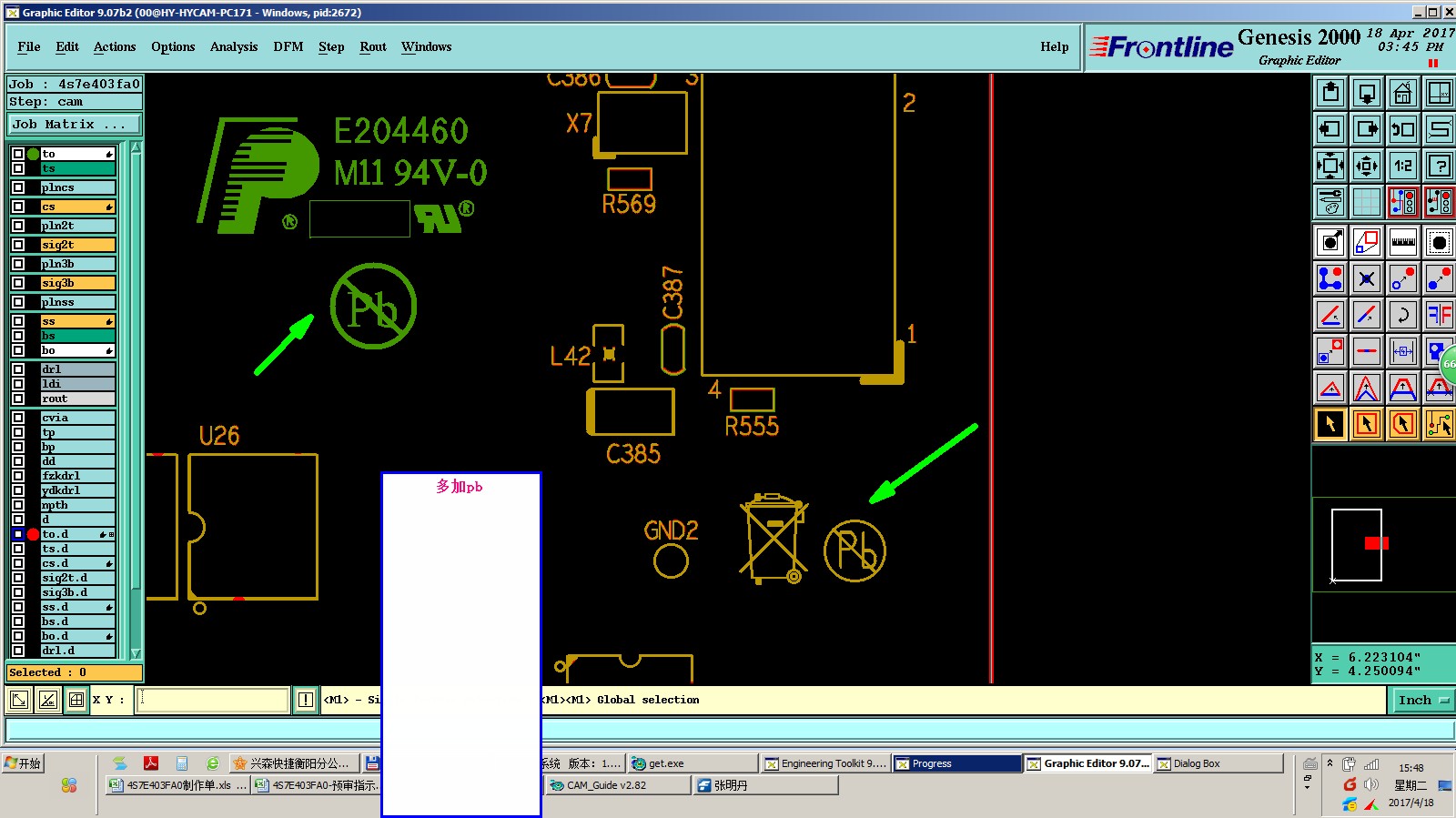Select the net selection tool
Image resolution: width=1456 pixels, height=818 pixels.
tap(1440, 424)
